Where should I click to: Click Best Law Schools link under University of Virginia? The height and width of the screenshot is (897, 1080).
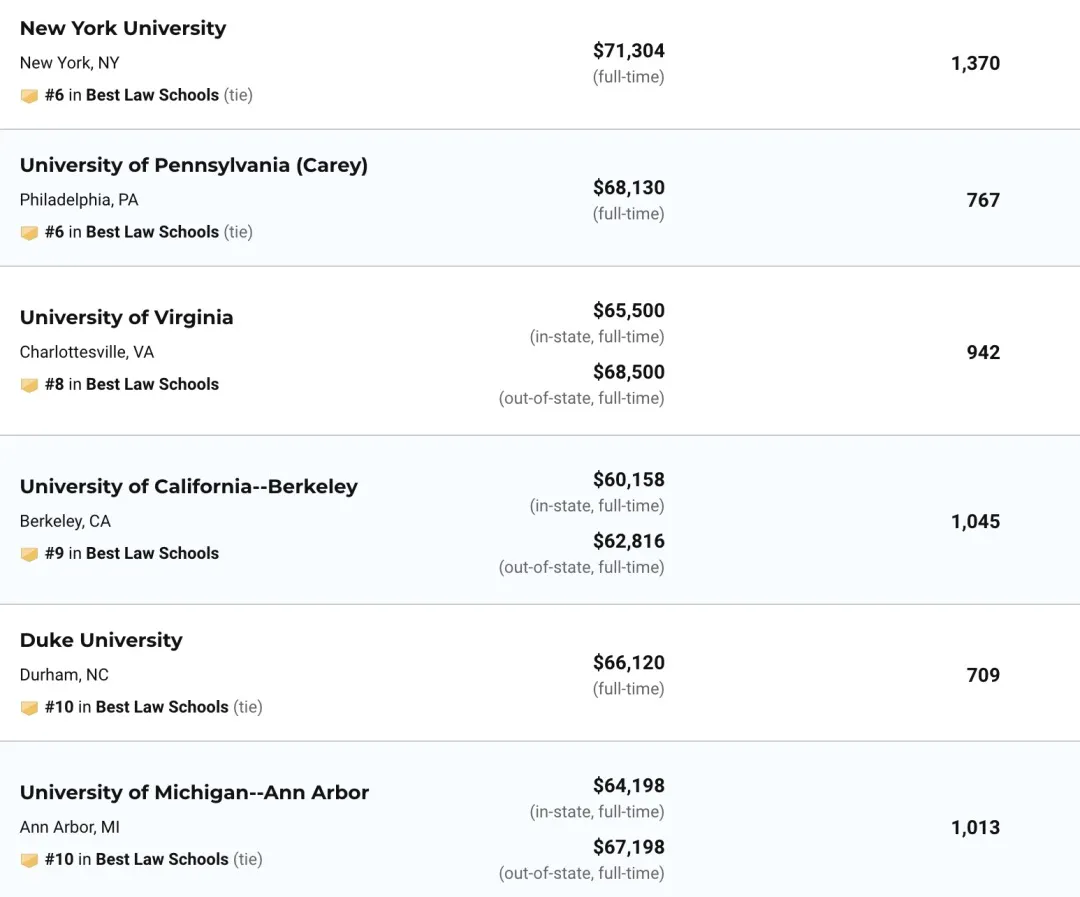click(152, 384)
